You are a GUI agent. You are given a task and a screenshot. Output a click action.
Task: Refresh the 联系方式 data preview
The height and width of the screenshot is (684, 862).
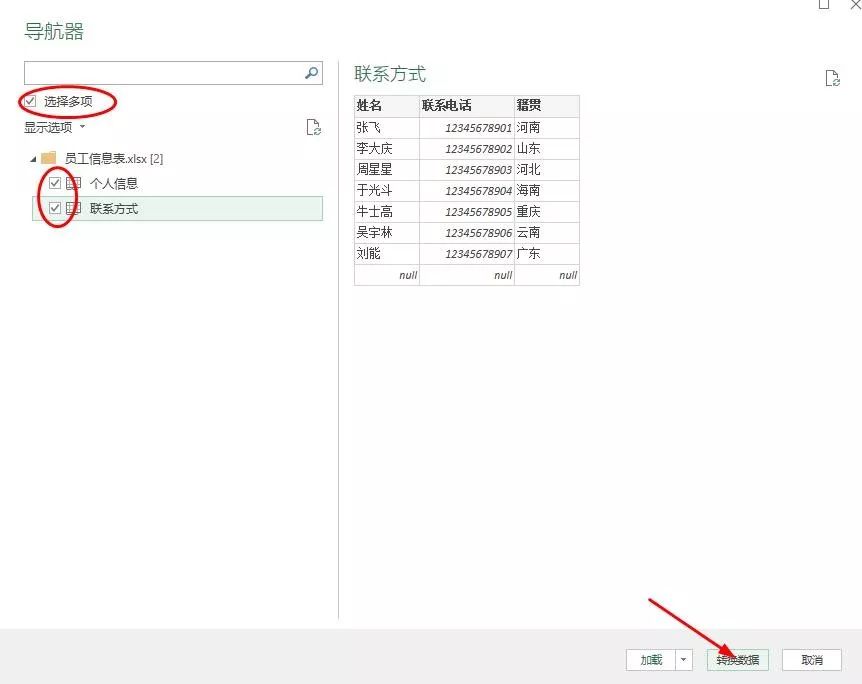click(832, 77)
